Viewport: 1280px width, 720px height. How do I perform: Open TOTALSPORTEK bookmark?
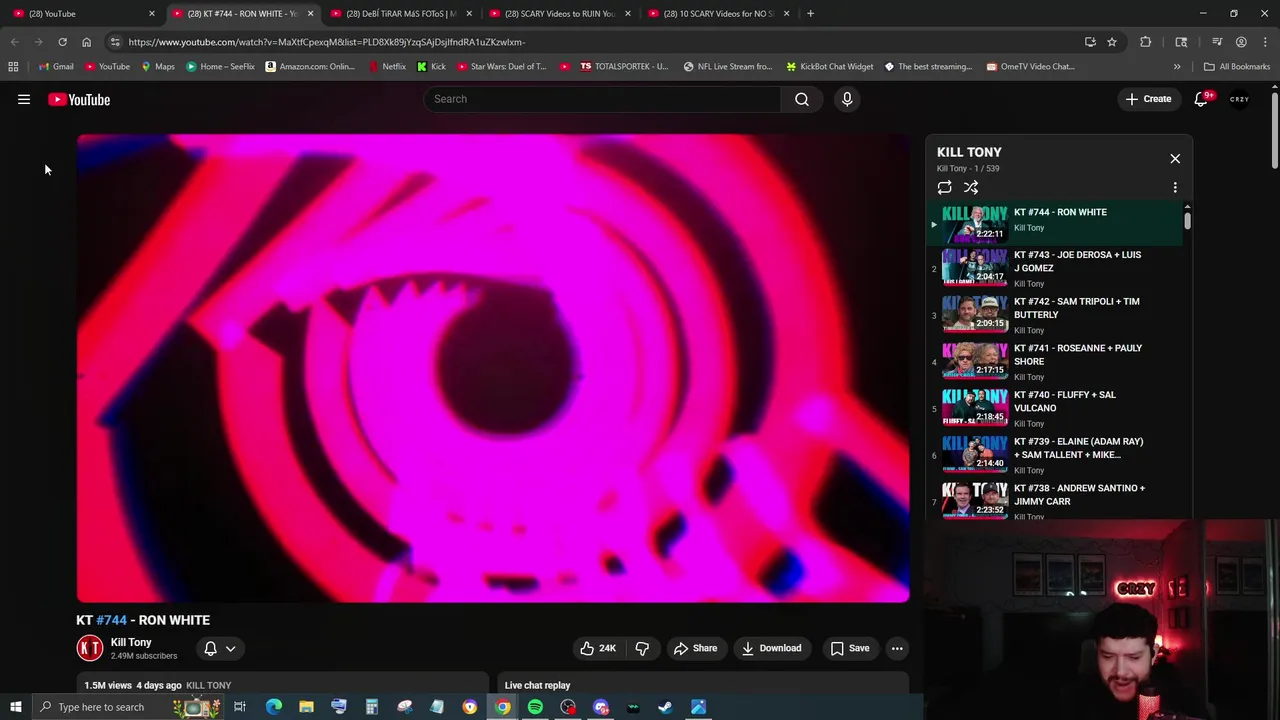tap(623, 67)
